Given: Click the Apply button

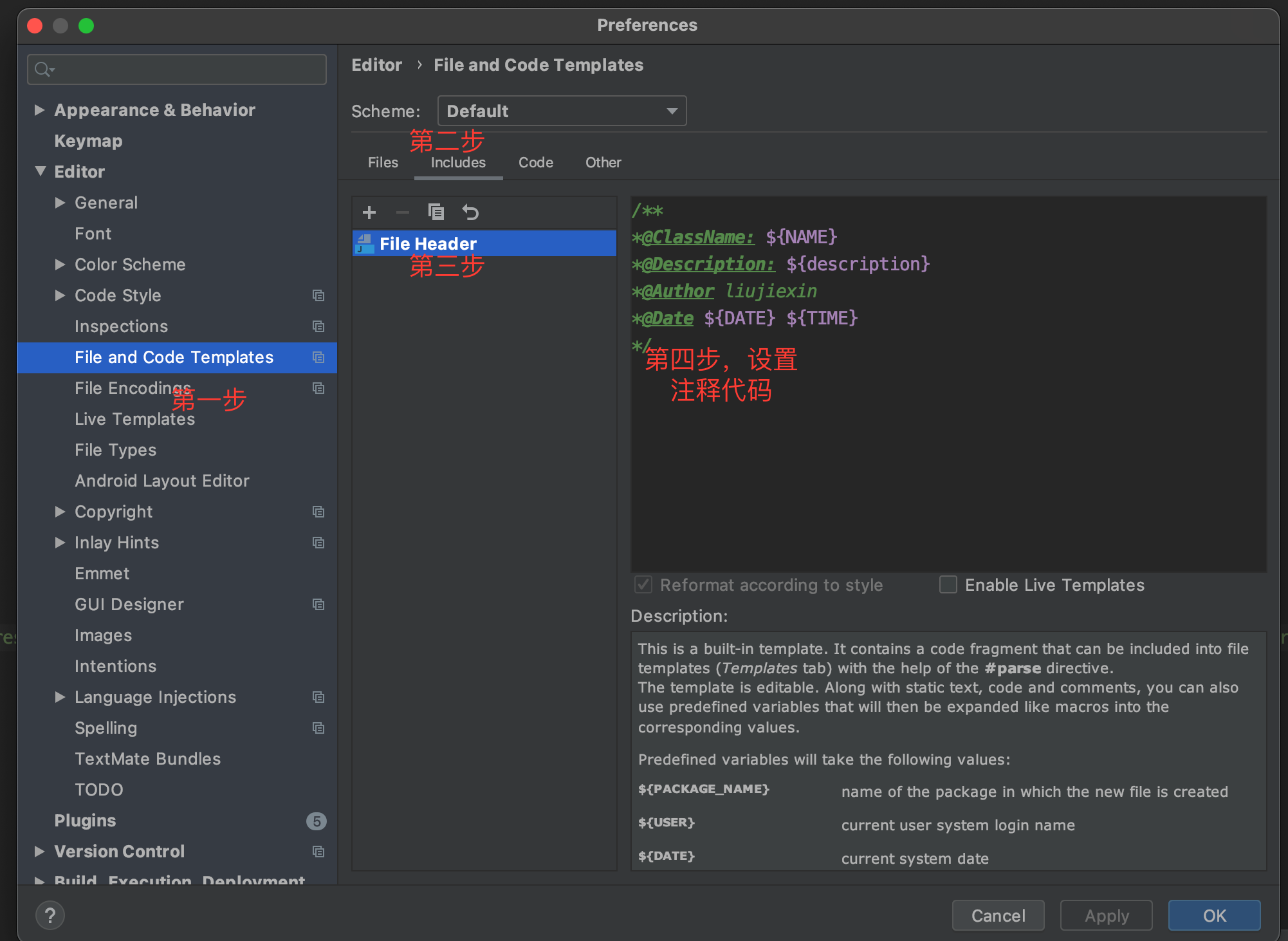Looking at the screenshot, I should coord(1106,915).
